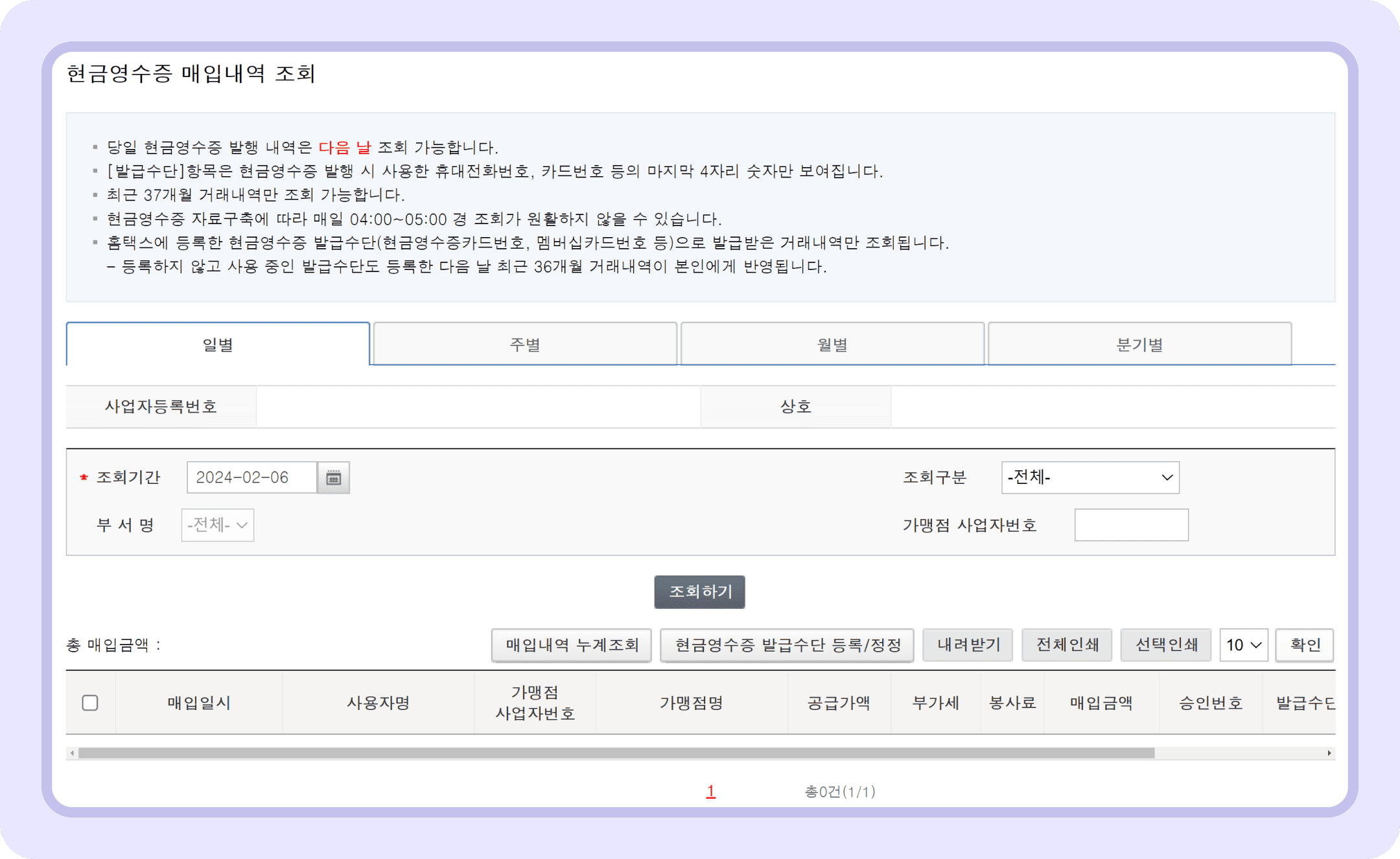Click the 가맹점 사업자번호 input field
Image resolution: width=1400 pixels, height=859 pixels.
[1130, 525]
